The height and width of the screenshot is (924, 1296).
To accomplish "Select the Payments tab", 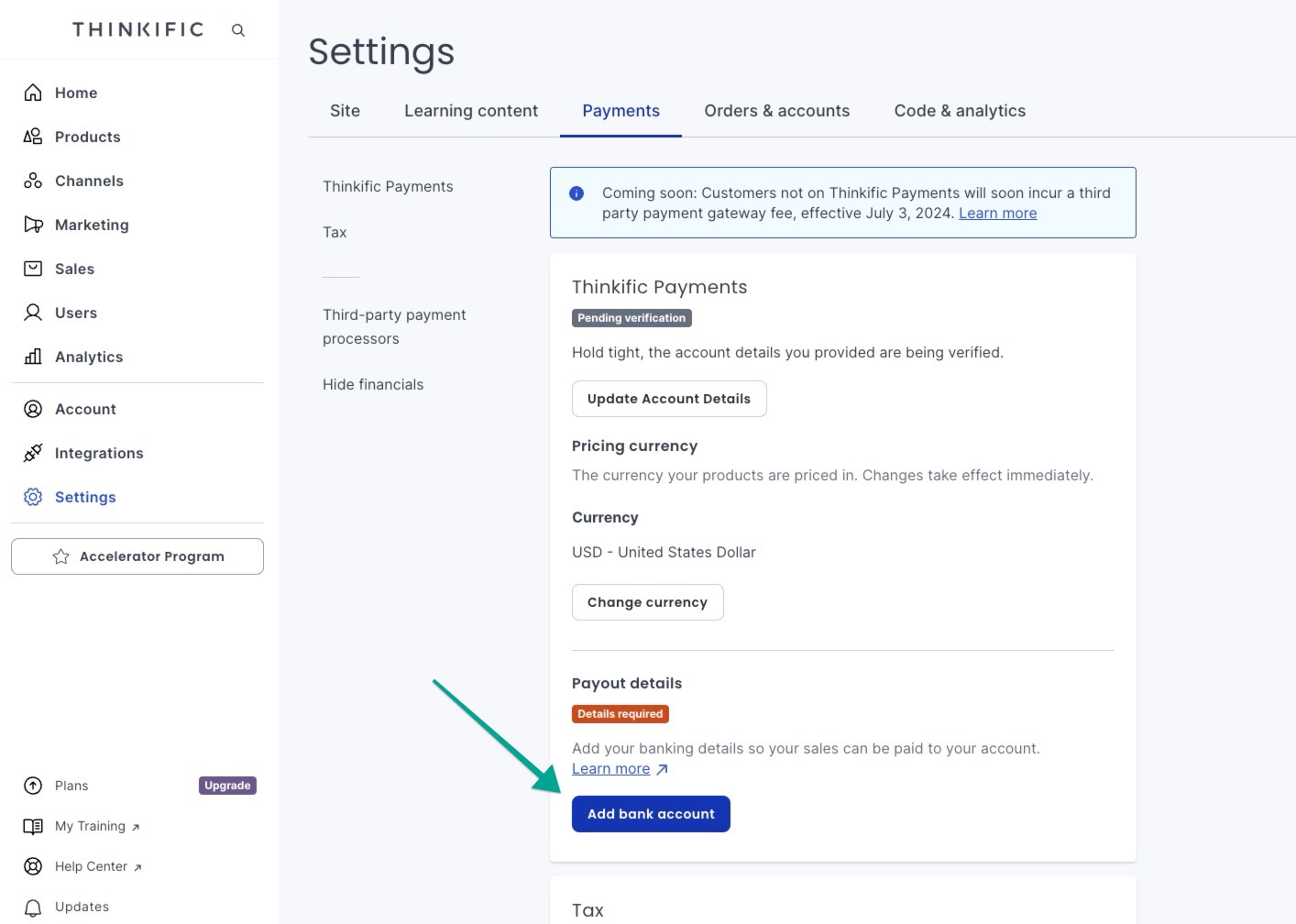I will pos(621,111).
